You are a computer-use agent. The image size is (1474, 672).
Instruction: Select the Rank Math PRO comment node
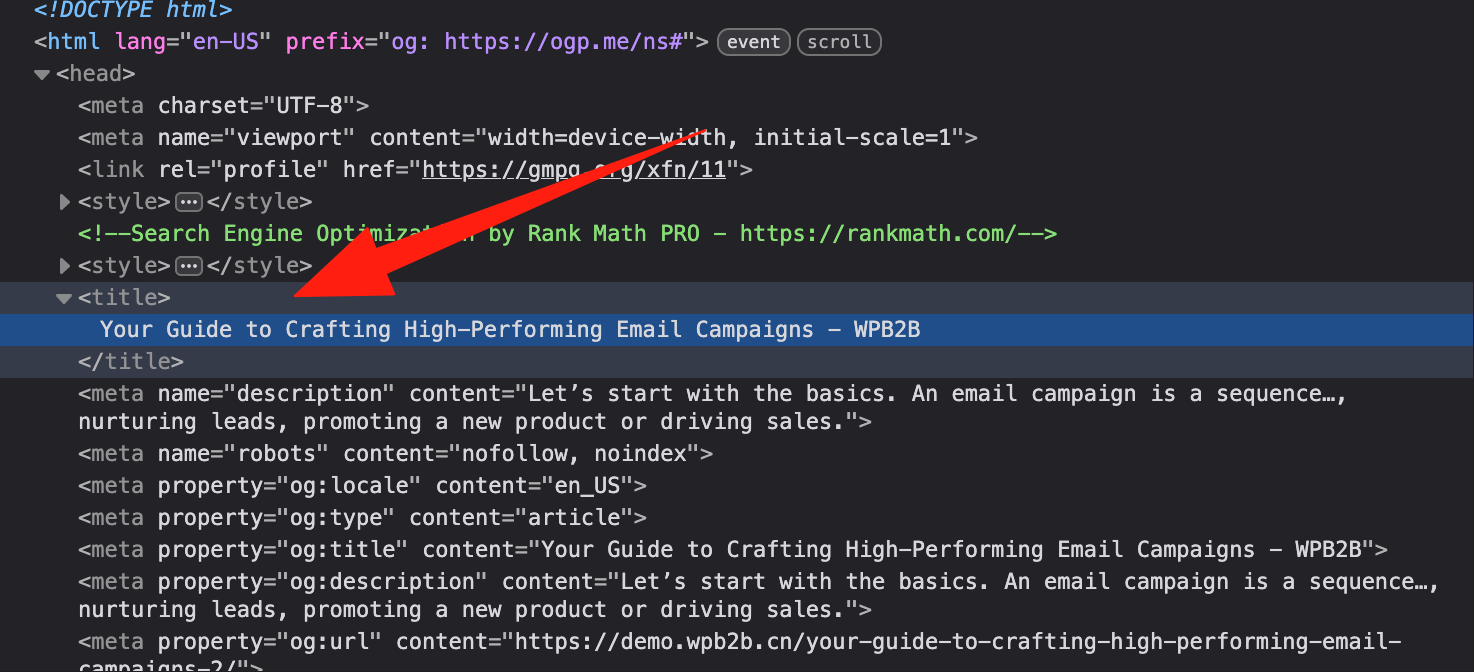(567, 234)
